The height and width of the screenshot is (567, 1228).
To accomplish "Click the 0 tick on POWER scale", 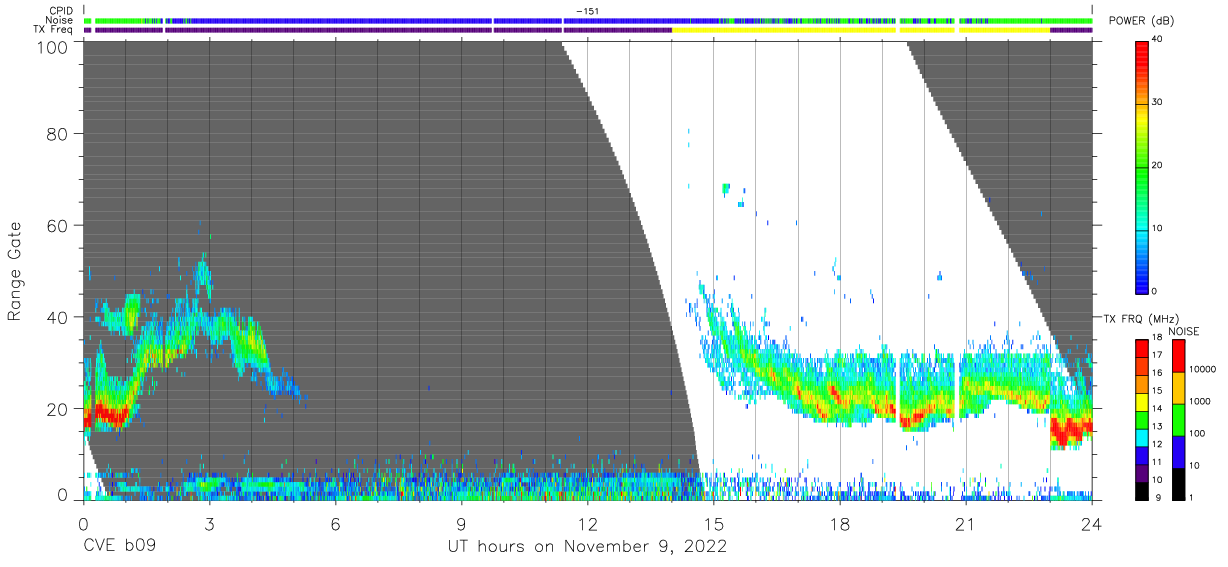I will [x=1155, y=291].
